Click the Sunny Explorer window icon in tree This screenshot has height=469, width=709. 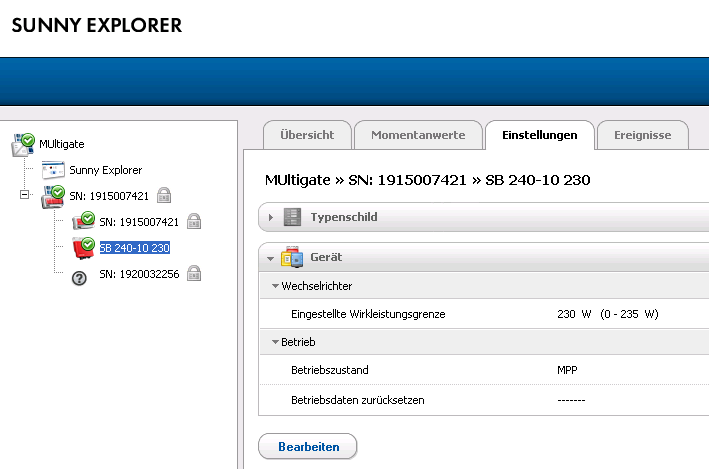pos(53,170)
